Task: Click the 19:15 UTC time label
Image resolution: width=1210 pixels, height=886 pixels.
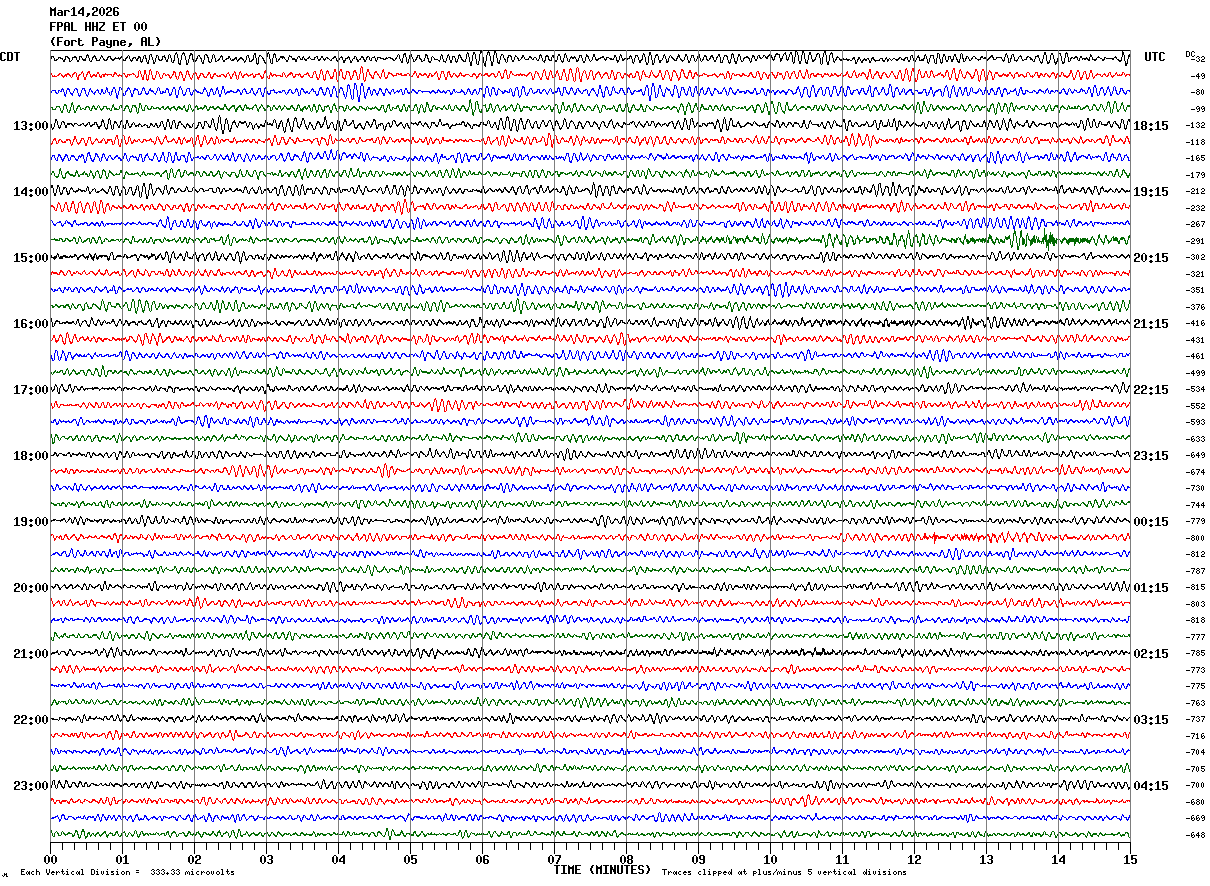Action: click(1150, 192)
